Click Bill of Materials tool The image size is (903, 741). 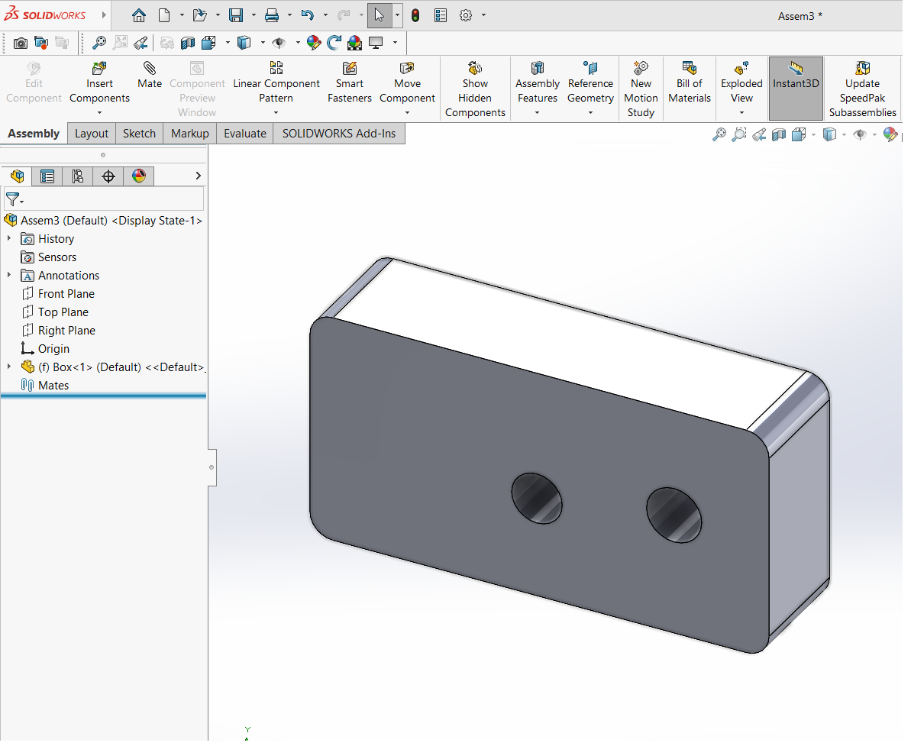click(x=689, y=82)
